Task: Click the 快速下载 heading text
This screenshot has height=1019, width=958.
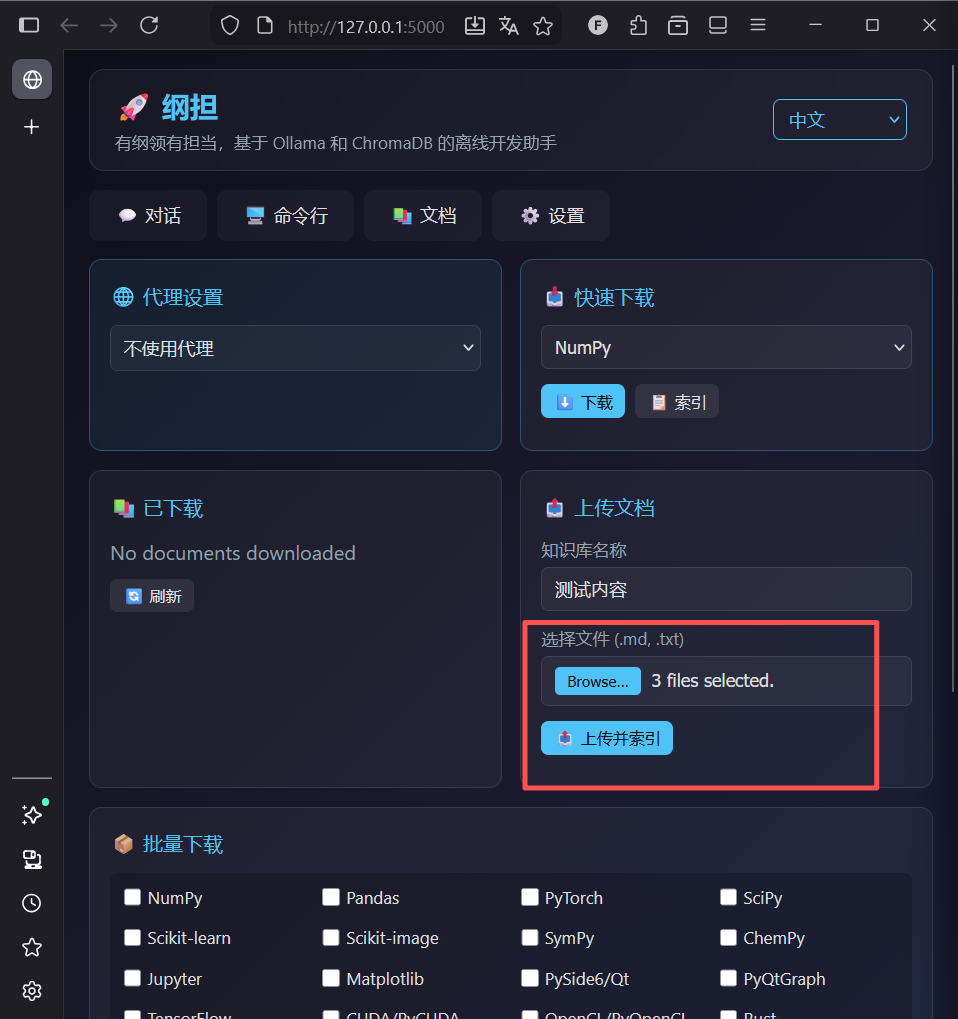Action: coord(614,298)
